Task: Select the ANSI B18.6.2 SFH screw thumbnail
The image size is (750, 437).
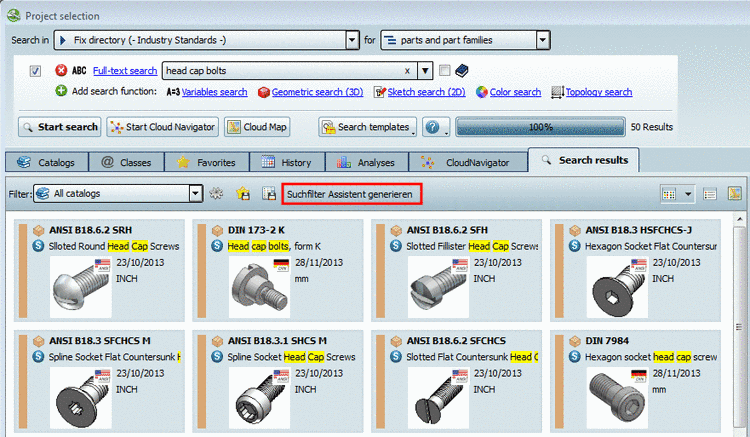Action: tap(439, 287)
